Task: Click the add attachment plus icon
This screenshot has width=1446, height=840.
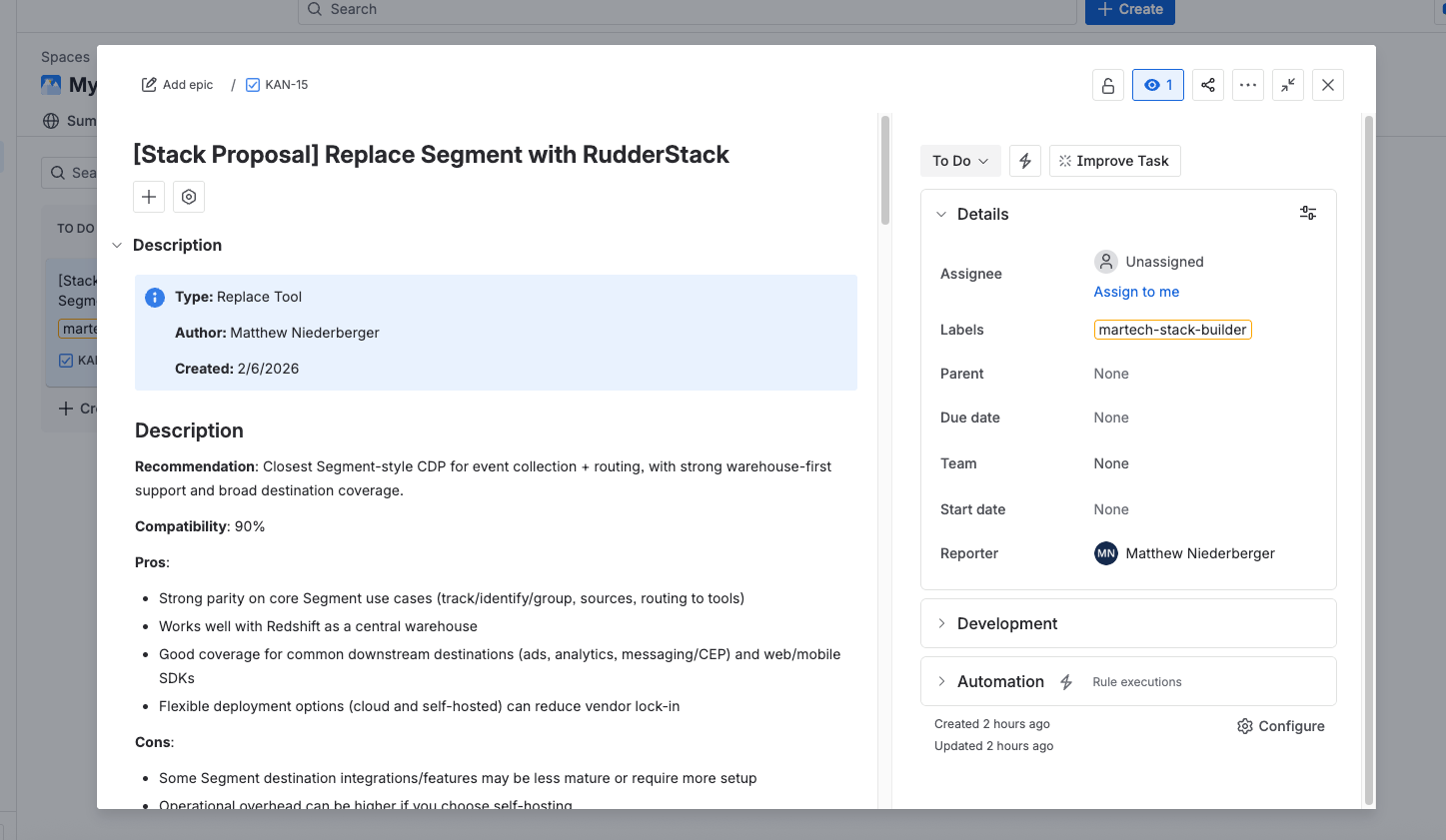Action: click(148, 197)
